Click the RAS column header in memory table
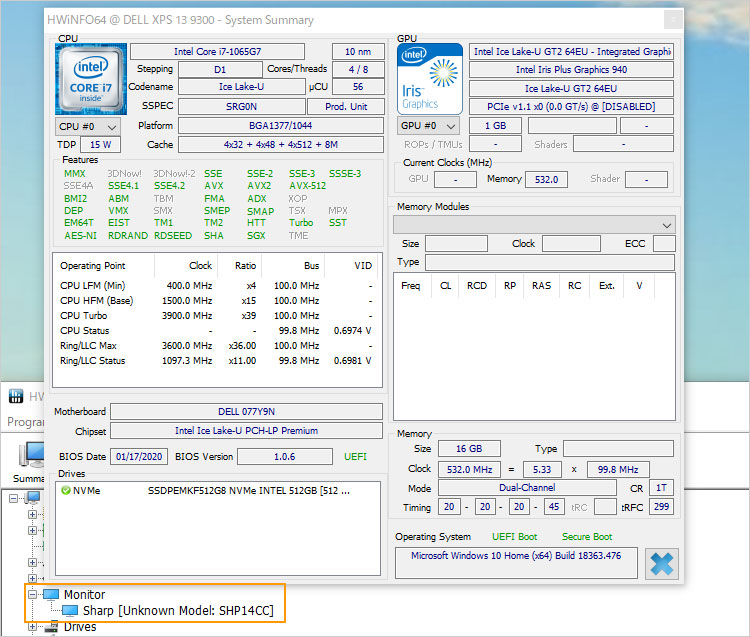This screenshot has width=750, height=637. pyautogui.click(x=541, y=286)
